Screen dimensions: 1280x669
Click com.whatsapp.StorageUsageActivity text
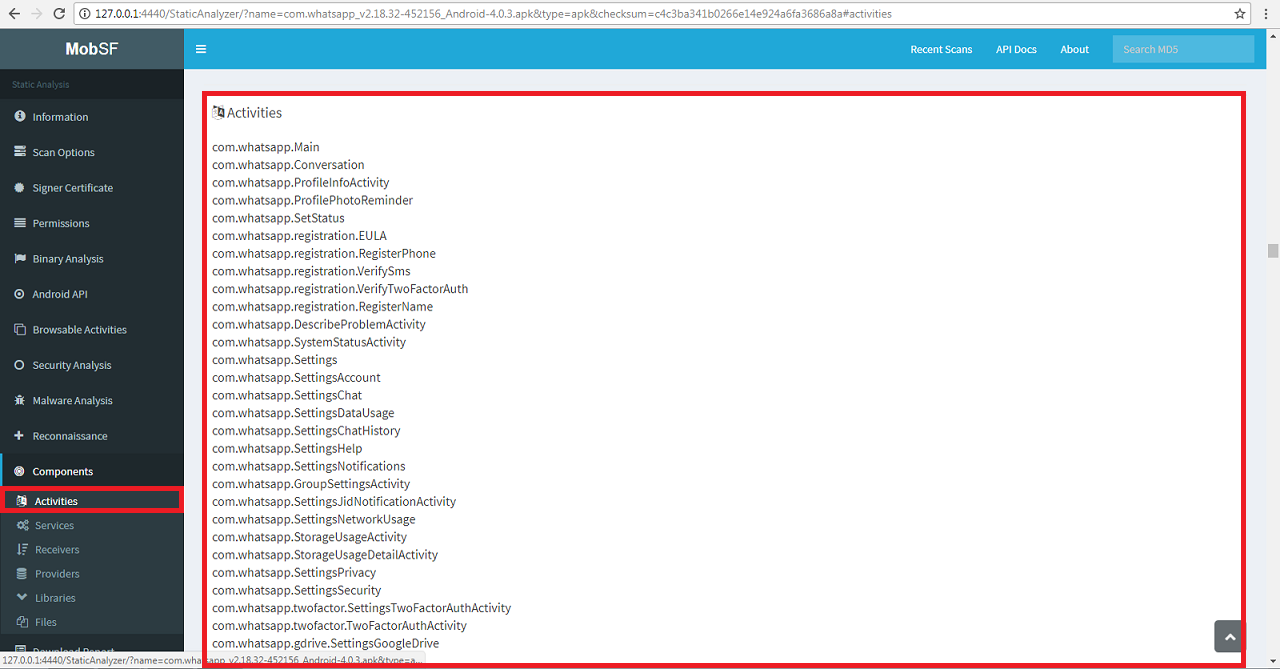[309, 537]
